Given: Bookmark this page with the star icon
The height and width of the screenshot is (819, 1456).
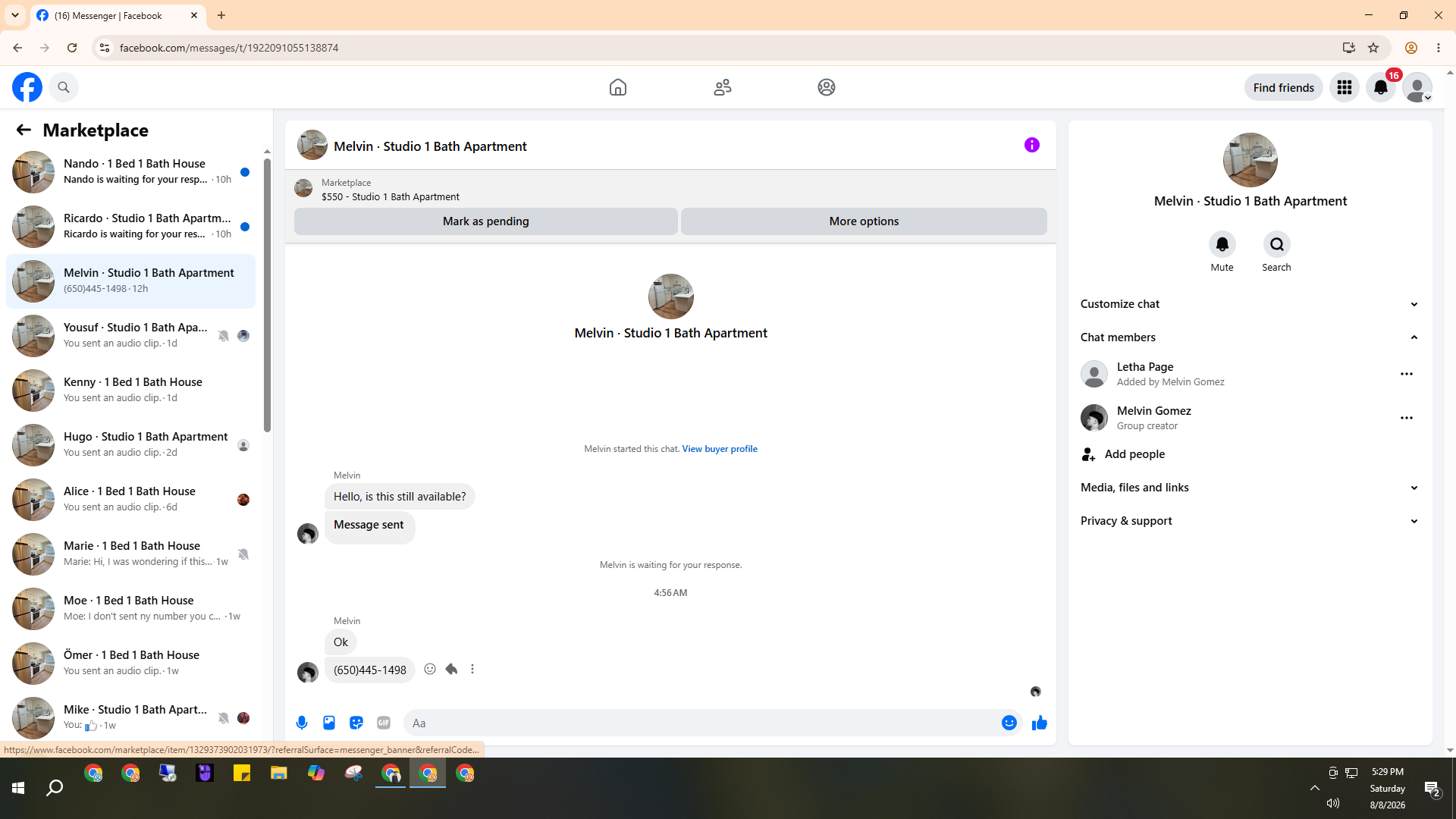Looking at the screenshot, I should pyautogui.click(x=1373, y=48).
